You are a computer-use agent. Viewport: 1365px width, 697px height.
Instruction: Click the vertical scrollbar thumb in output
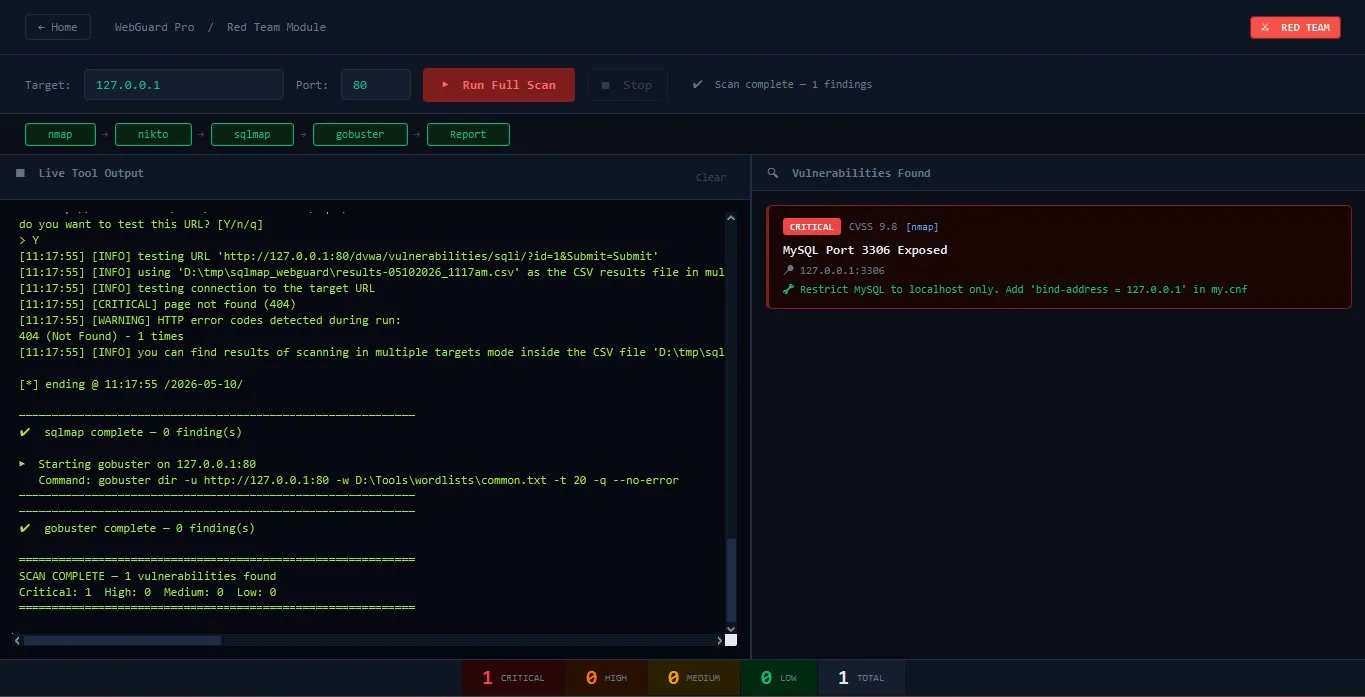[731, 579]
